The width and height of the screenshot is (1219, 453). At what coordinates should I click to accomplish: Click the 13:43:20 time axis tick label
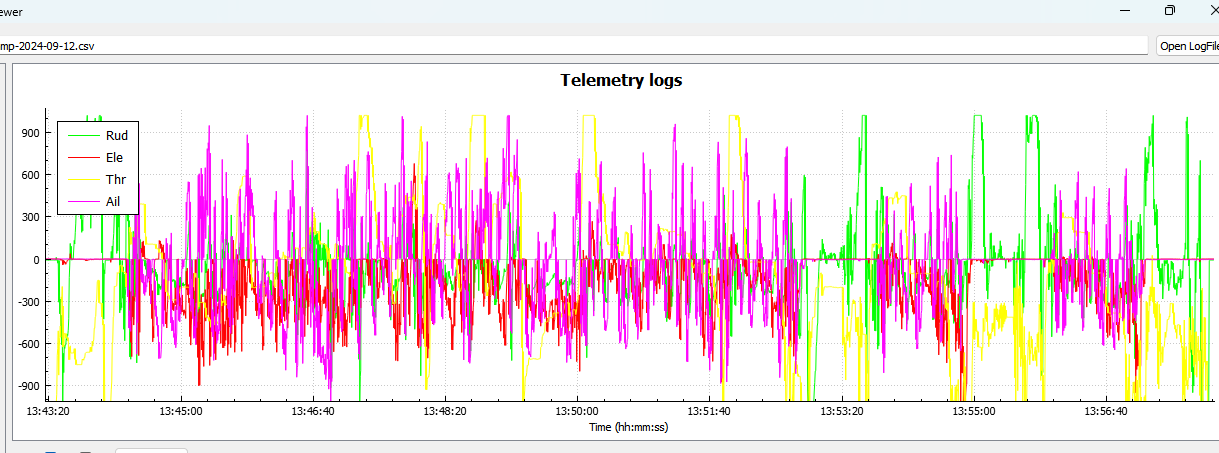tap(49, 411)
